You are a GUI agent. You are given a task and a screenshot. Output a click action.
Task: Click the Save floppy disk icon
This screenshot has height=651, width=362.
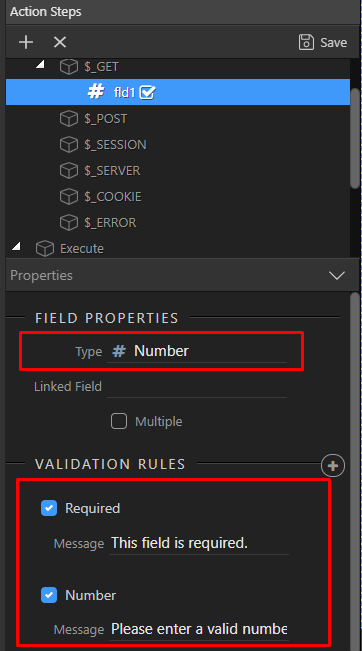[x=306, y=42]
